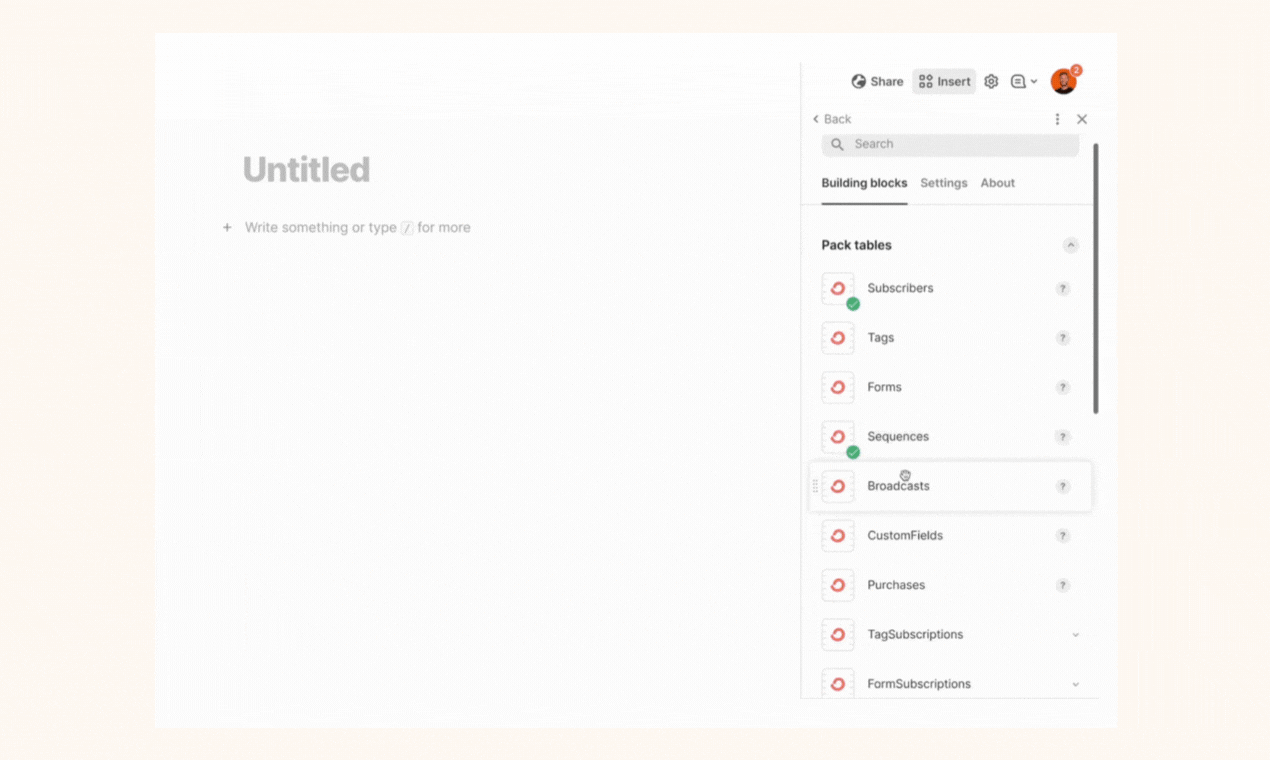Expand the FormSubscriptions row
Image resolution: width=1270 pixels, height=760 pixels.
point(1076,683)
